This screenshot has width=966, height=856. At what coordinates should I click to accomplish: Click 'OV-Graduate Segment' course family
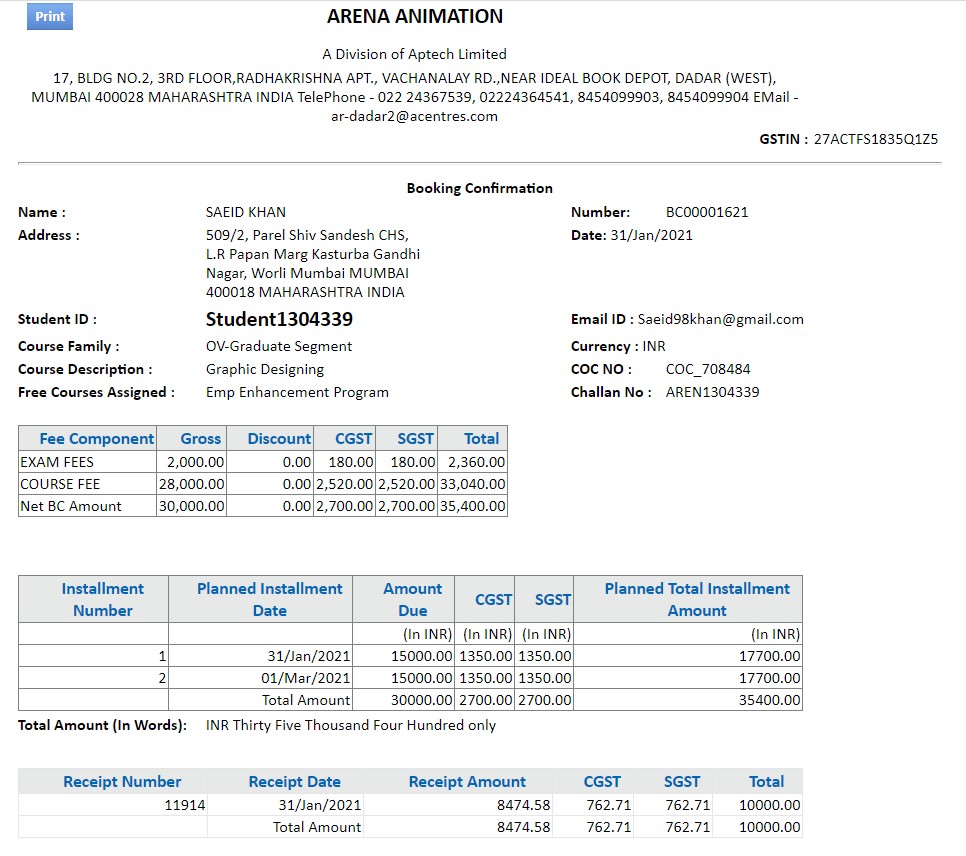[278, 346]
